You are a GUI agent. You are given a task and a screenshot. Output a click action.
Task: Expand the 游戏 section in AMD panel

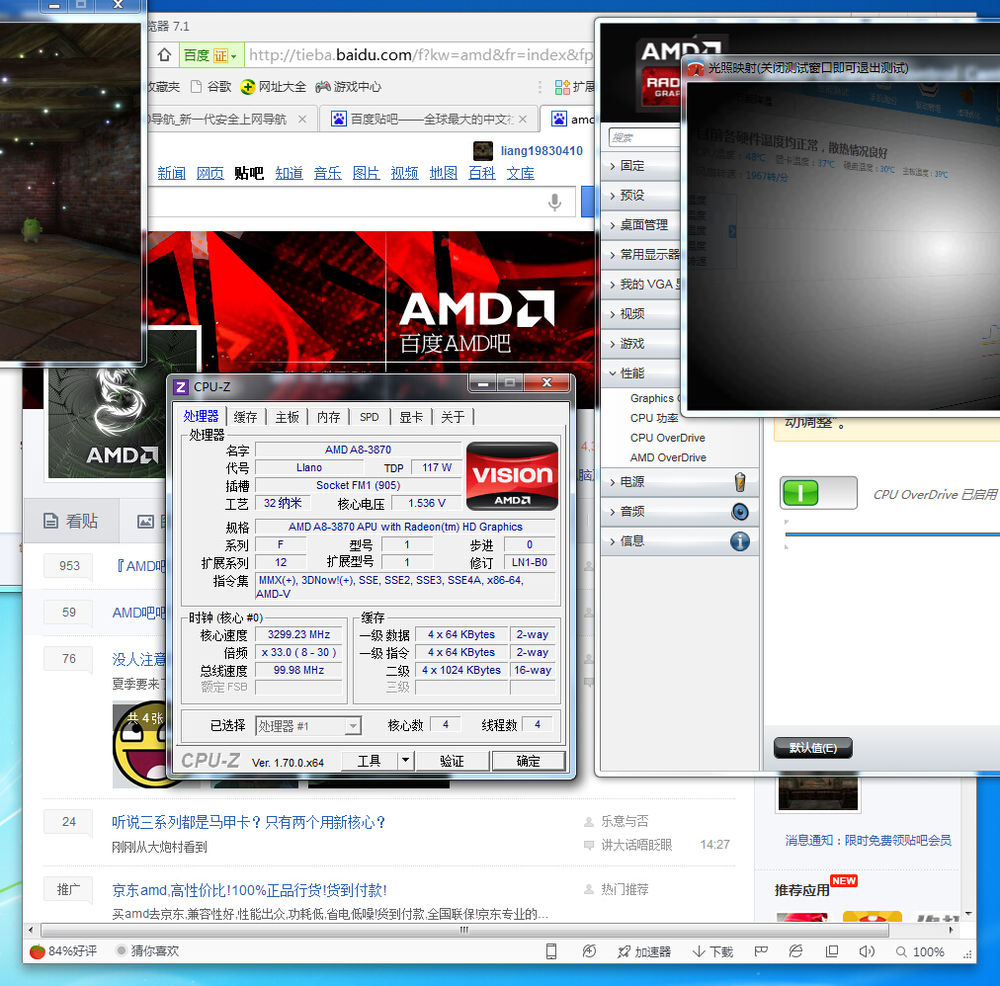[x=641, y=344]
